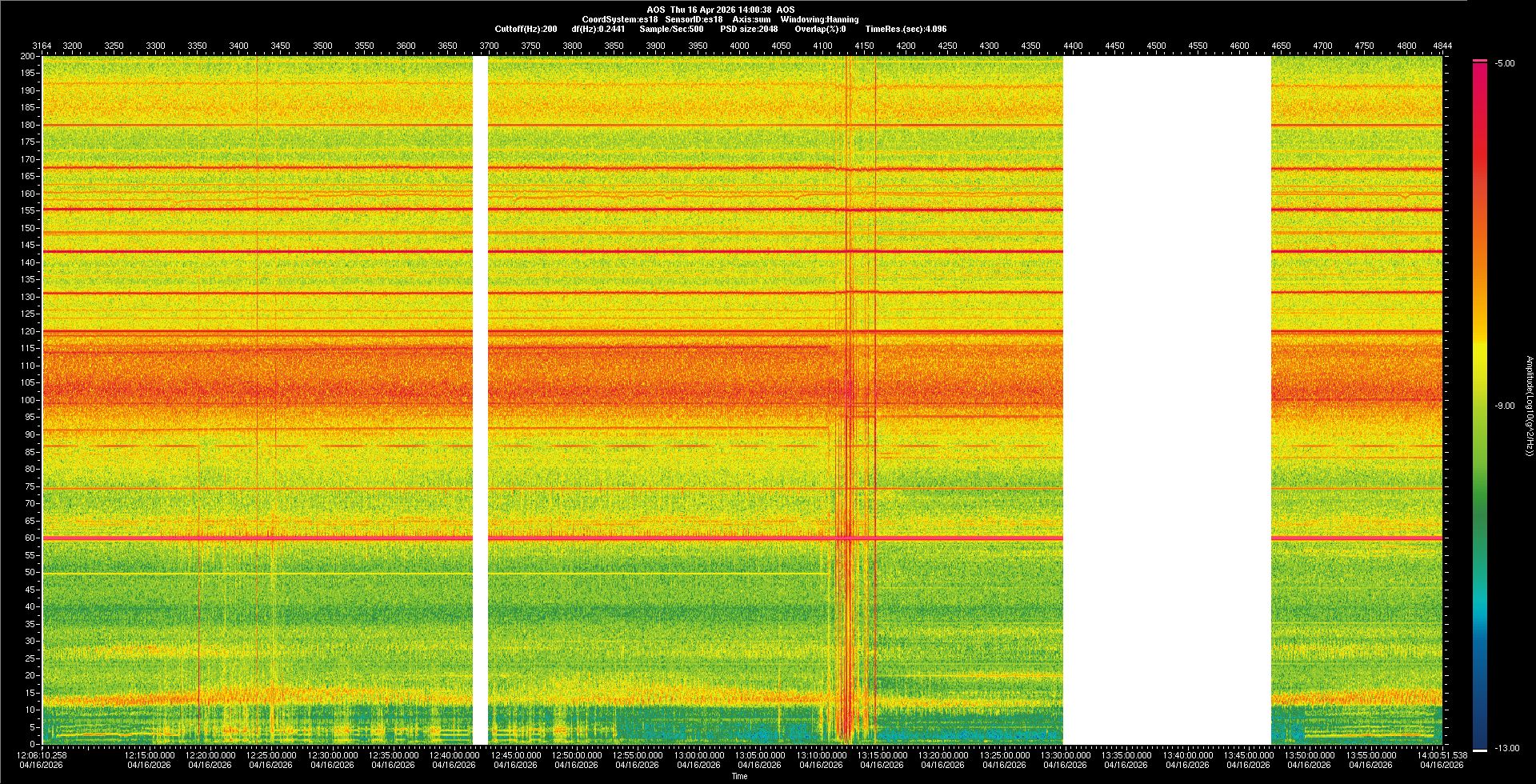This screenshot has height=784, width=1536.
Task: Click the 100 Hz frequency axis label
Action: (x=28, y=400)
